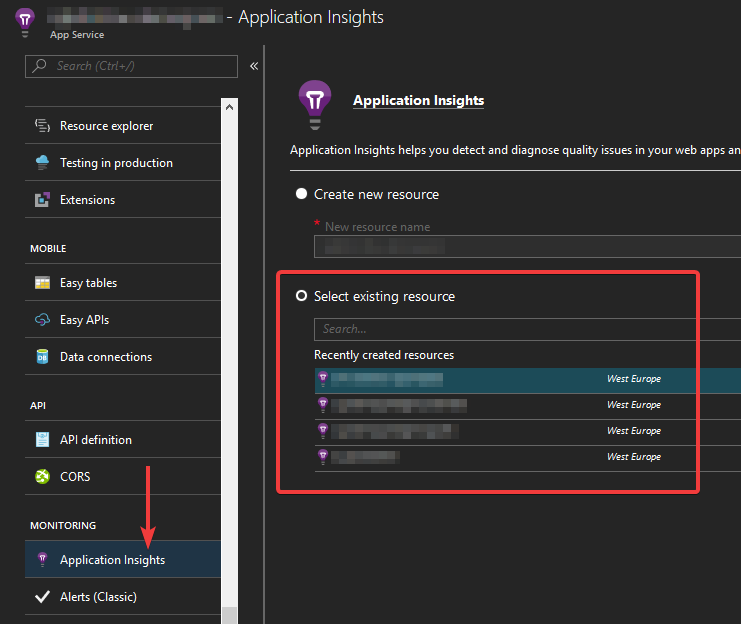Click the MOBILE section header
This screenshot has width=741, height=624.
click(48, 249)
